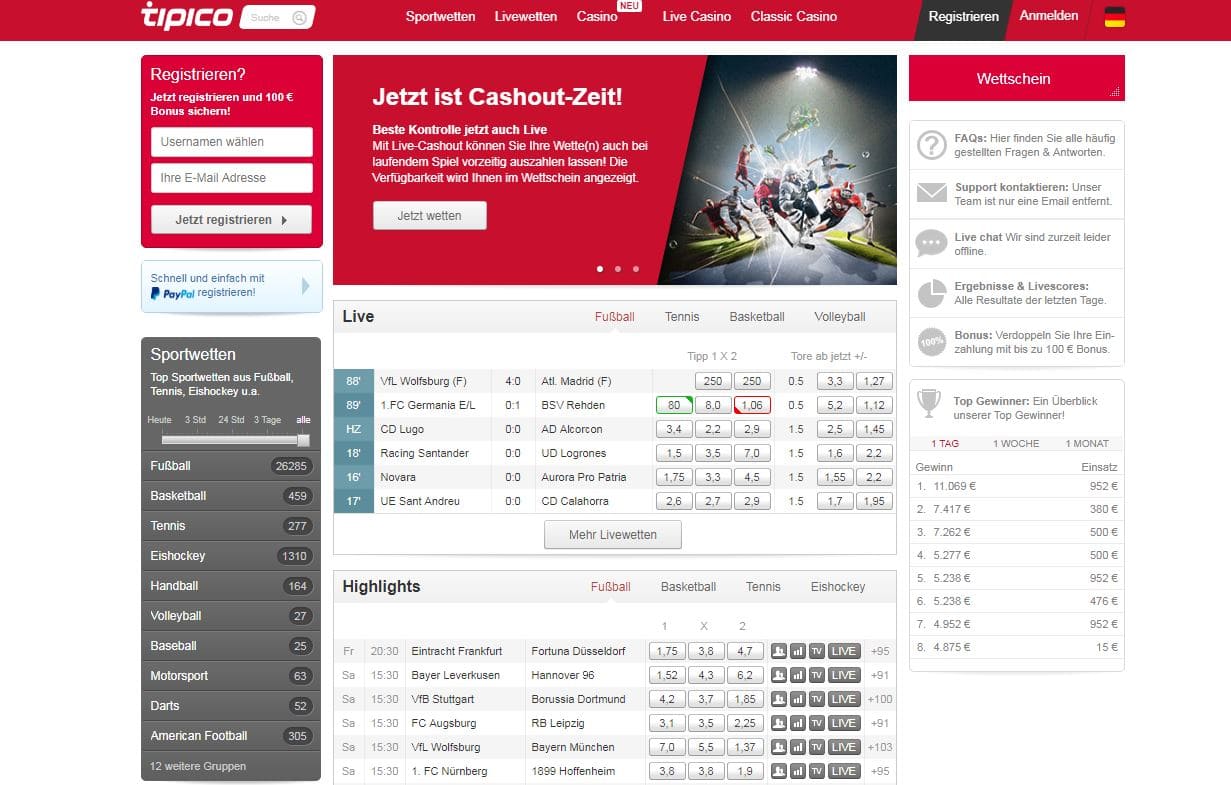Click the search magnifier icon

click(299, 17)
